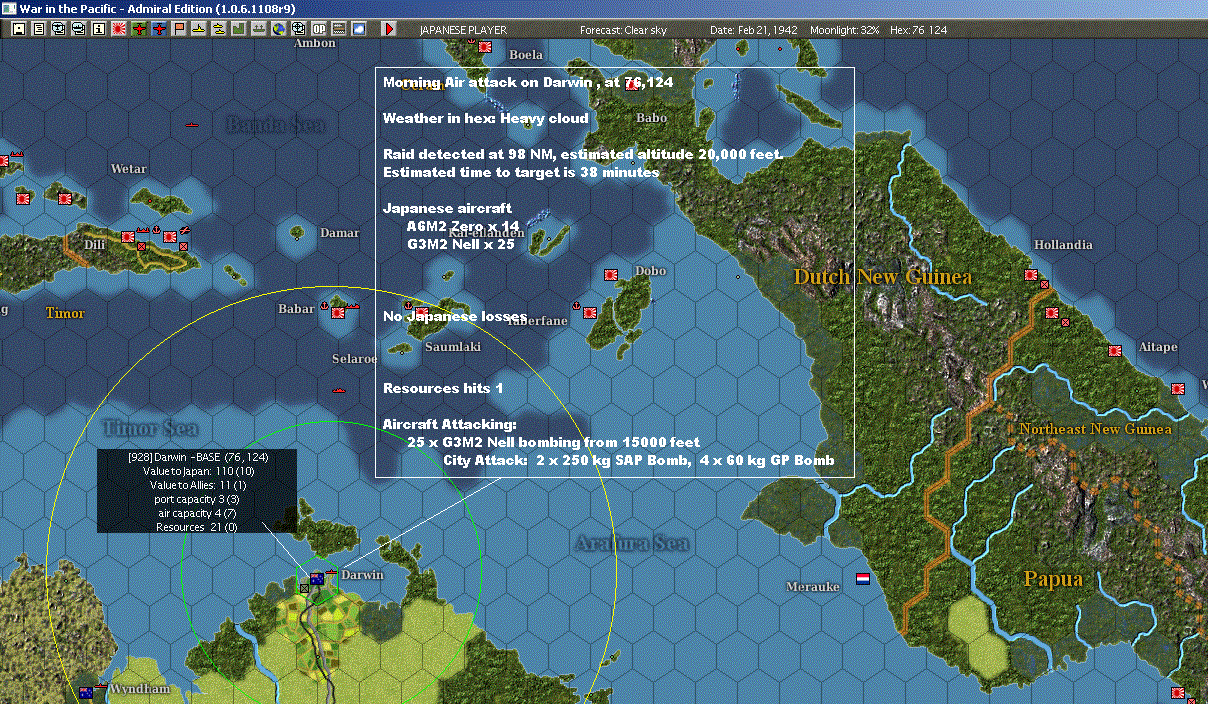Click the Hollandia city label on map
Viewport: 1208px width, 704px height.
[x=1063, y=245]
